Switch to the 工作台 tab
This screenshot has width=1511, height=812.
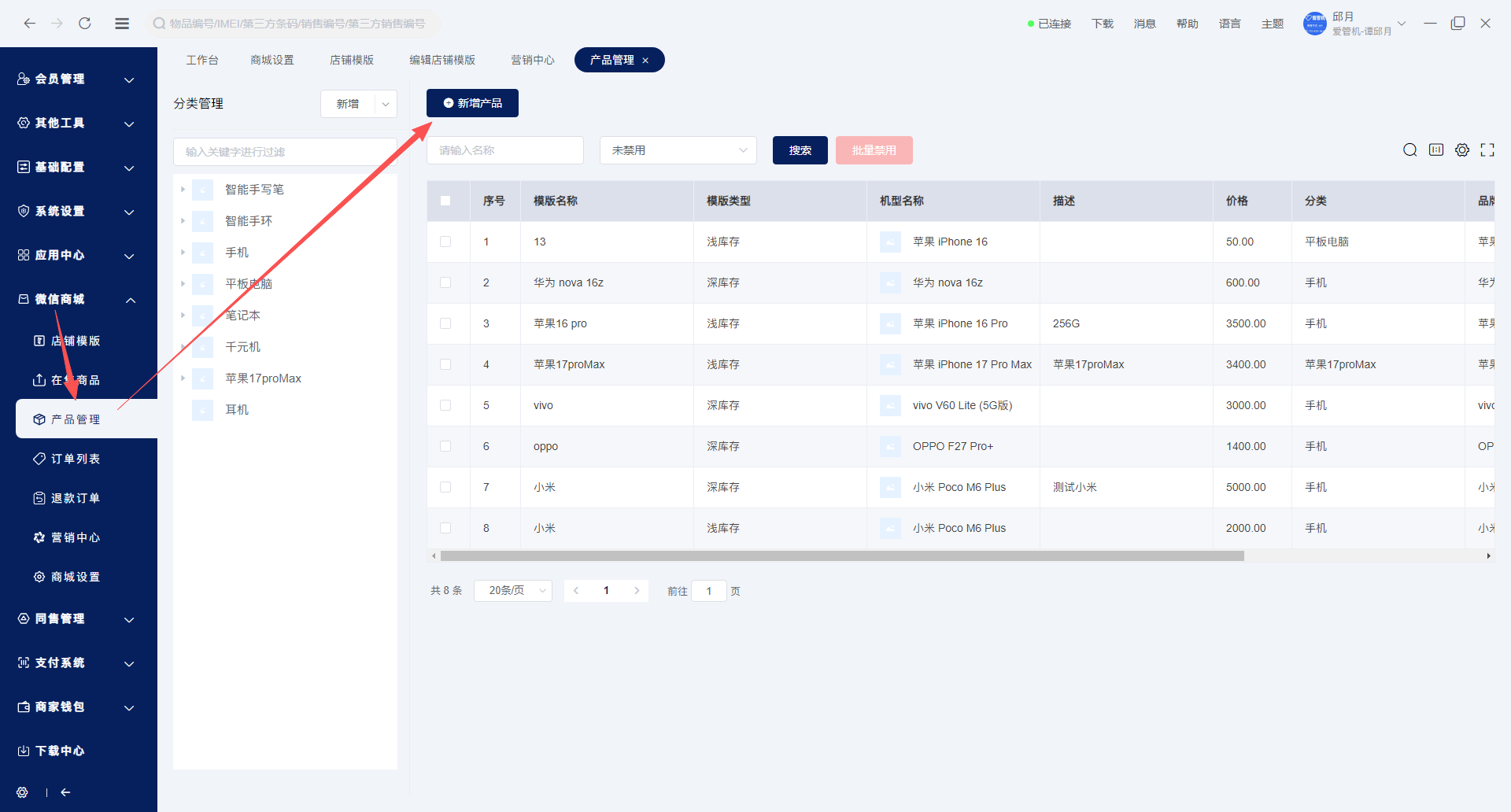point(202,61)
